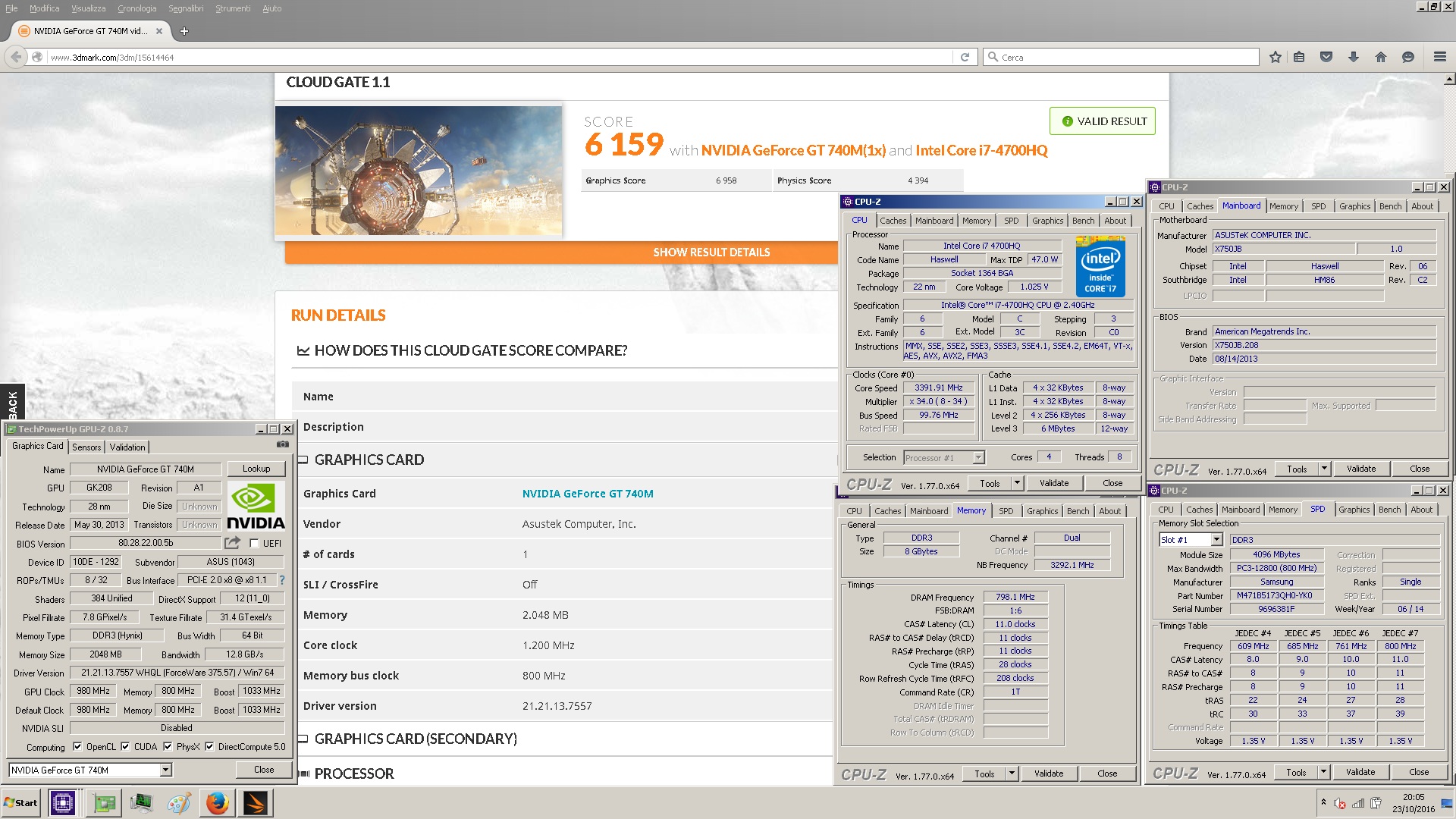Image resolution: width=1456 pixels, height=819 pixels.
Task: Select Bench tab in the Mainboard CPU-Z window
Action: point(1390,206)
